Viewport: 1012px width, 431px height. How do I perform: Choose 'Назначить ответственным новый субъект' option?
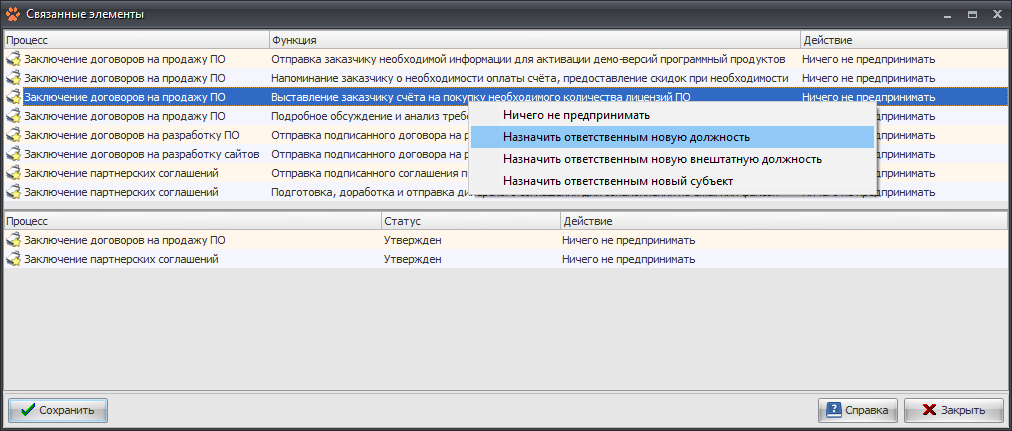pos(618,181)
